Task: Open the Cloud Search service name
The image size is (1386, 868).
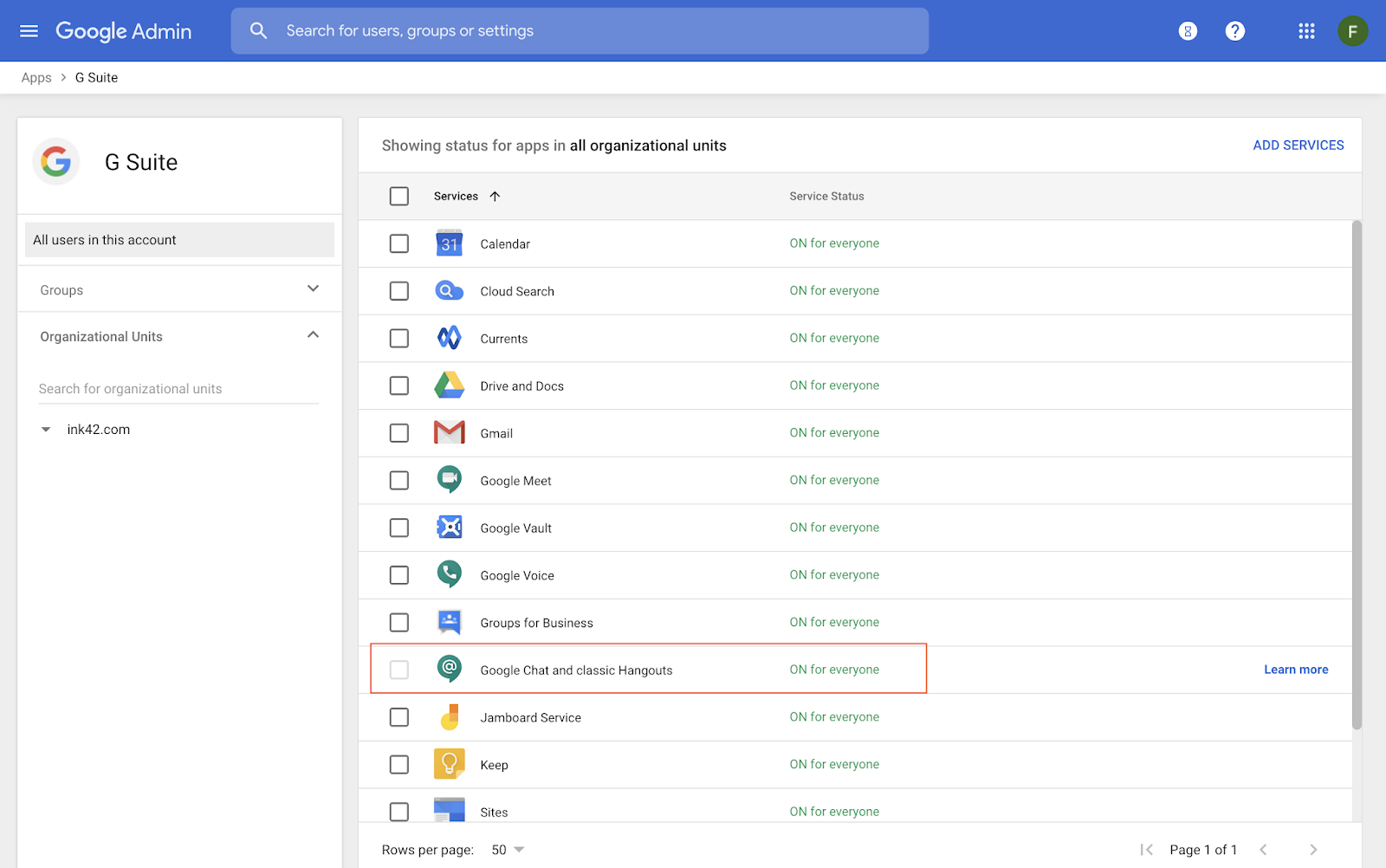Action: pos(517,291)
